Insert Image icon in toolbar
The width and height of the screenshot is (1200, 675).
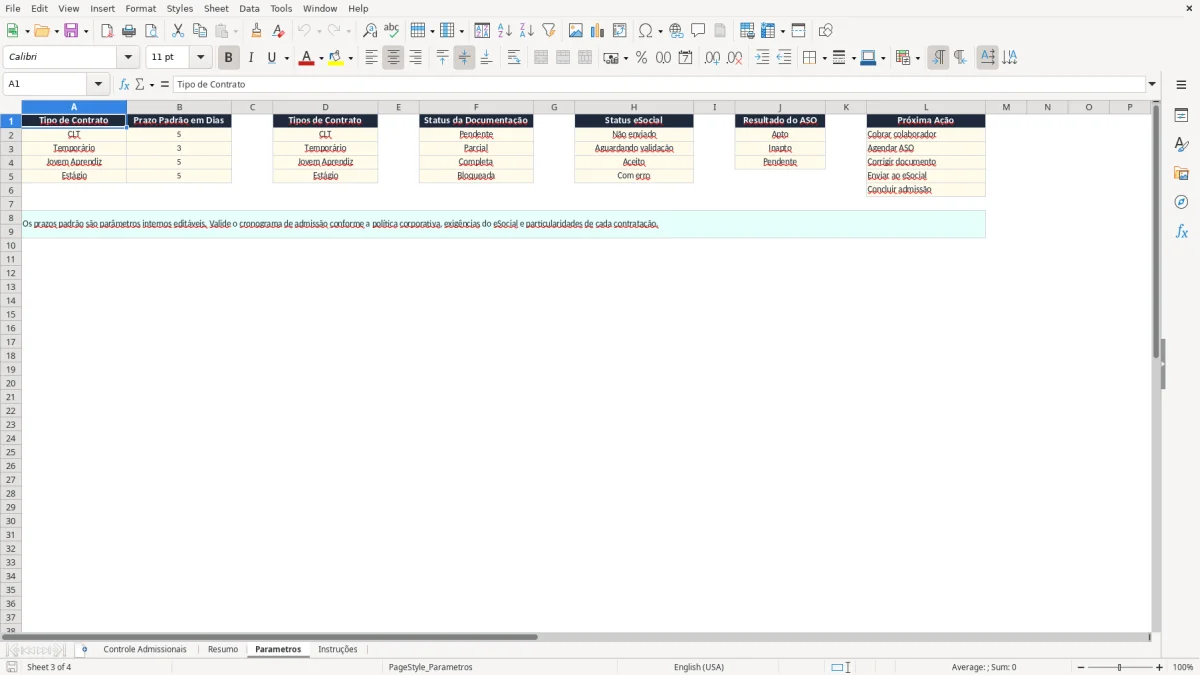point(576,31)
